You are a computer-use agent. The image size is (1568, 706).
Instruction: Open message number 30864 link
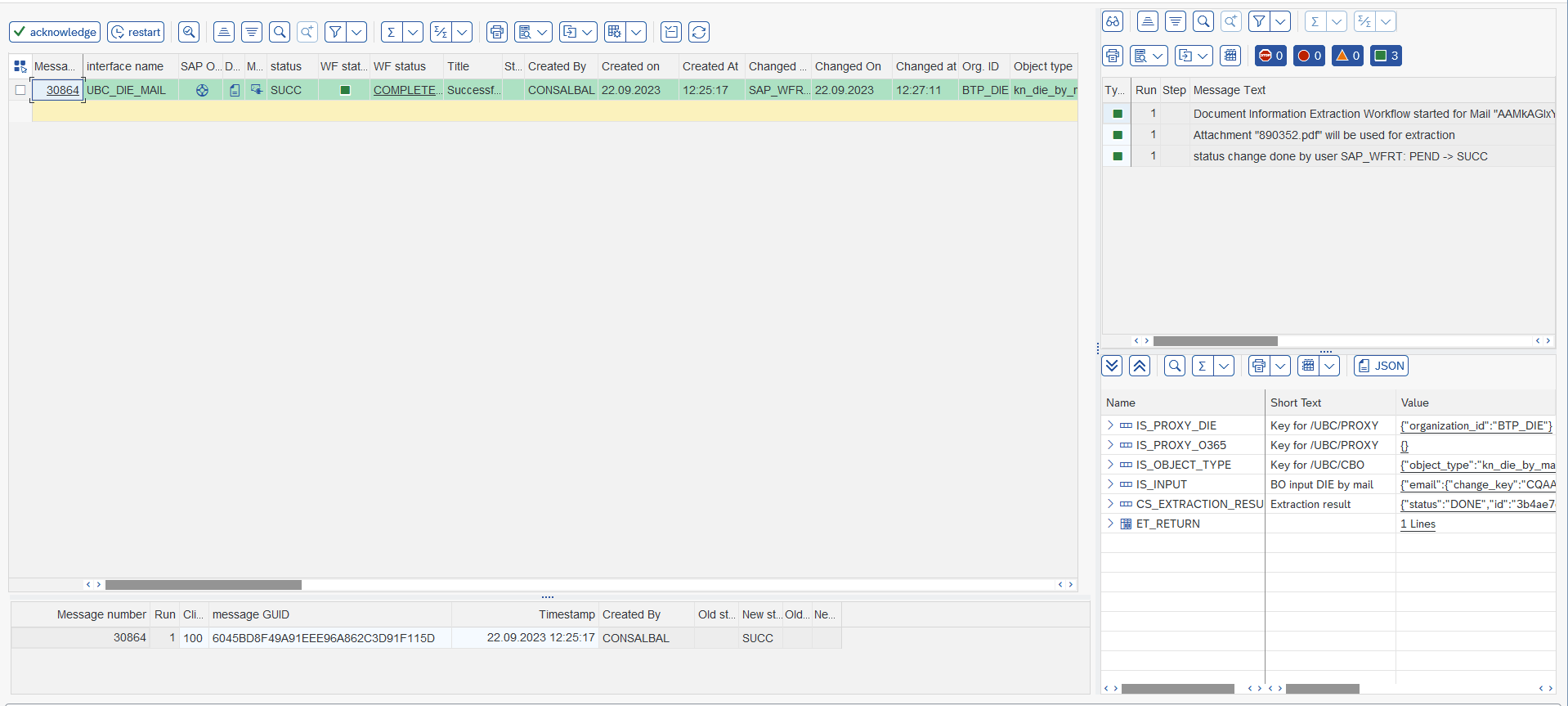pyautogui.click(x=63, y=90)
